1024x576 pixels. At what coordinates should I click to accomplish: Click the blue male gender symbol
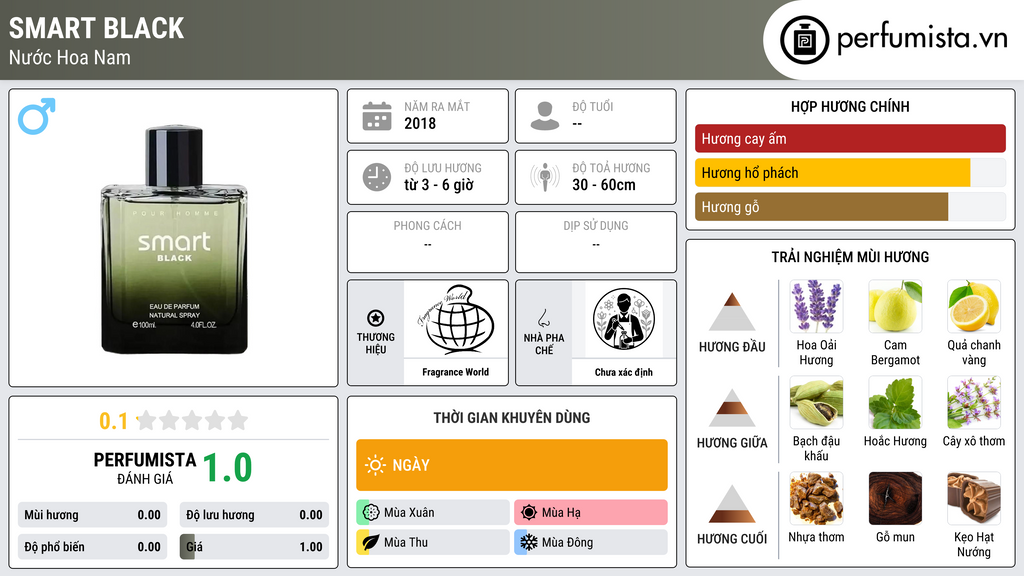(37, 116)
